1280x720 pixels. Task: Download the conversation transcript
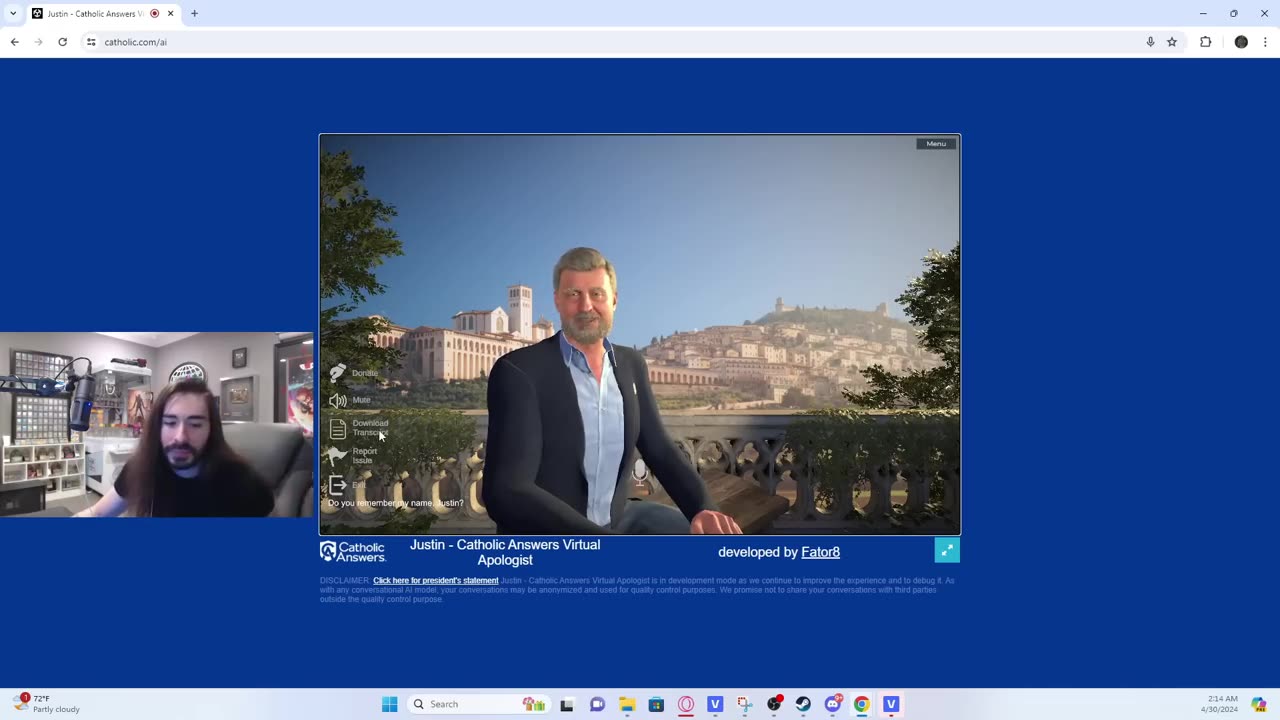(x=359, y=428)
